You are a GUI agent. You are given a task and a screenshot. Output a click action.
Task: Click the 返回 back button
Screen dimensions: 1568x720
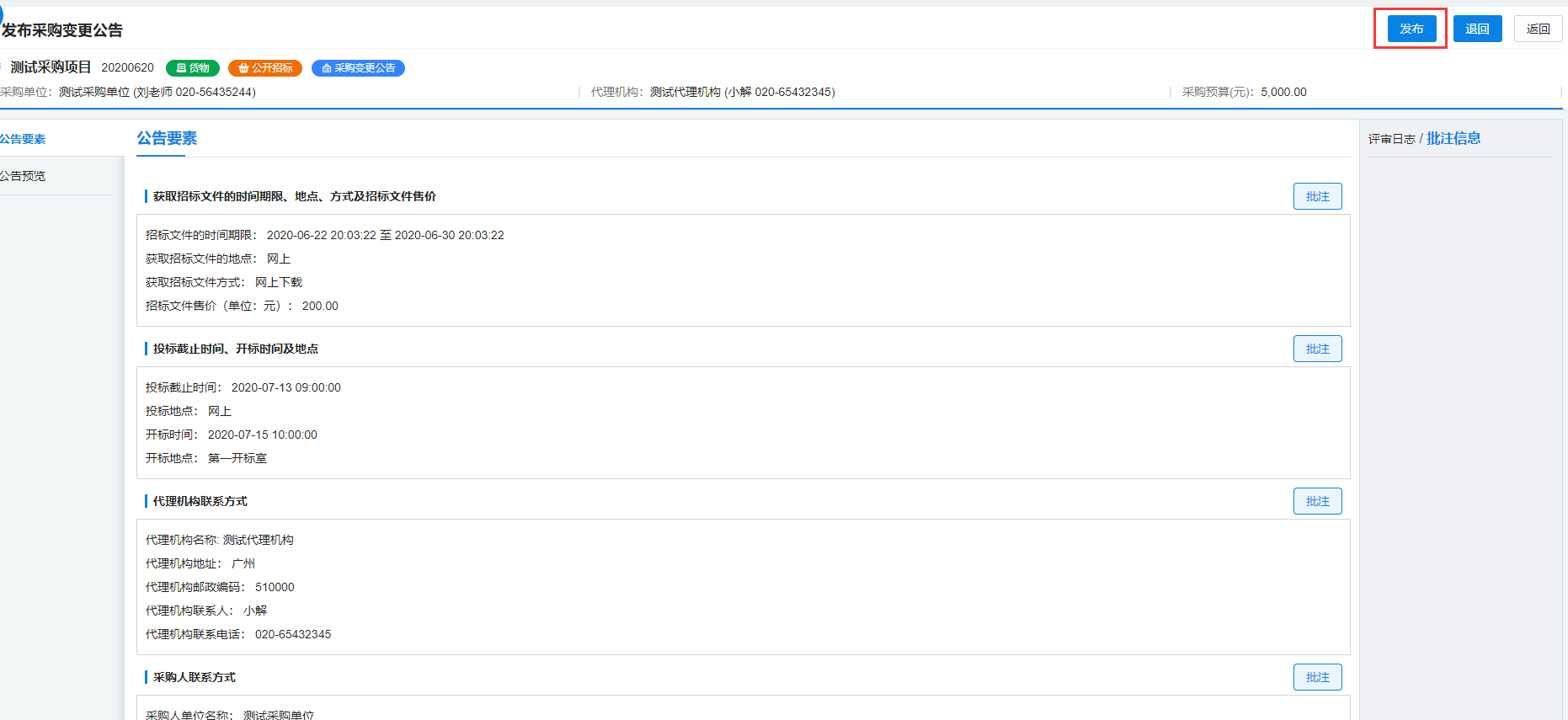point(1538,29)
